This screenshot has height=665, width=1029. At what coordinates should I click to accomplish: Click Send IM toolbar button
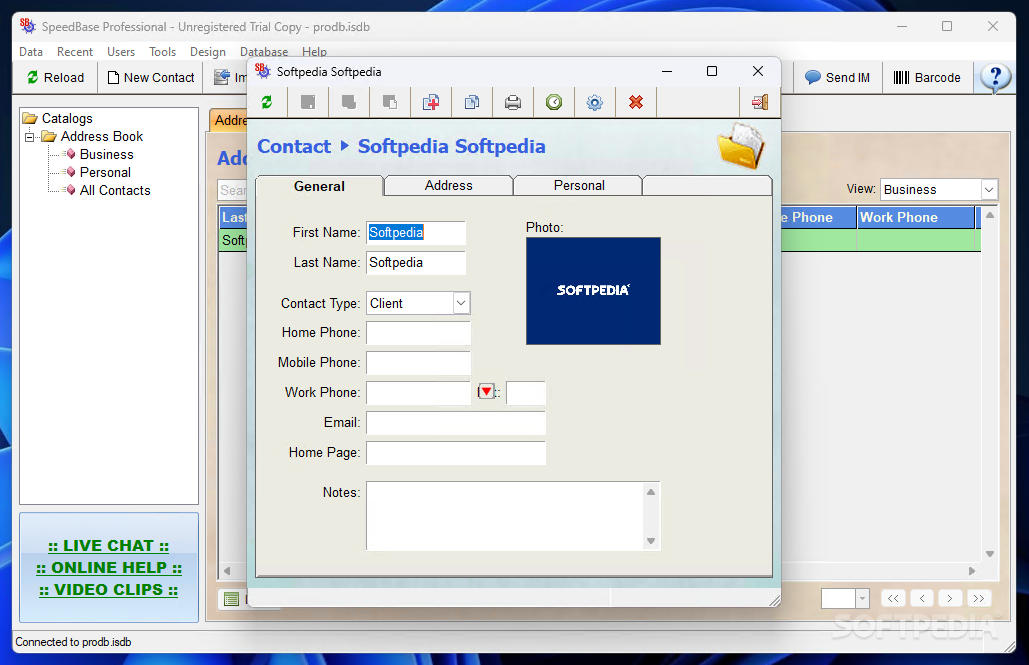click(837, 77)
